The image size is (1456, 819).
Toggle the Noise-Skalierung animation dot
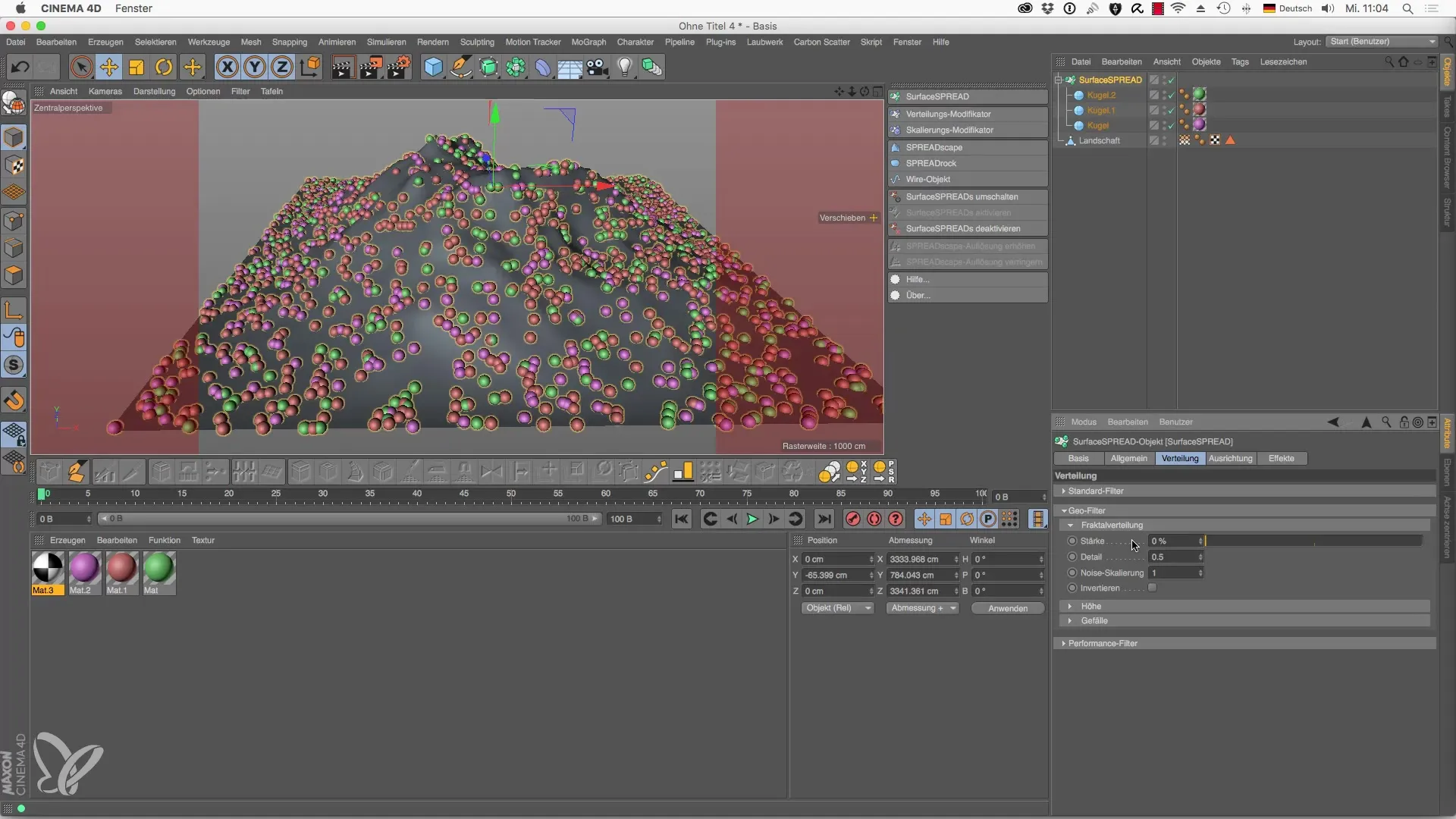tap(1072, 573)
